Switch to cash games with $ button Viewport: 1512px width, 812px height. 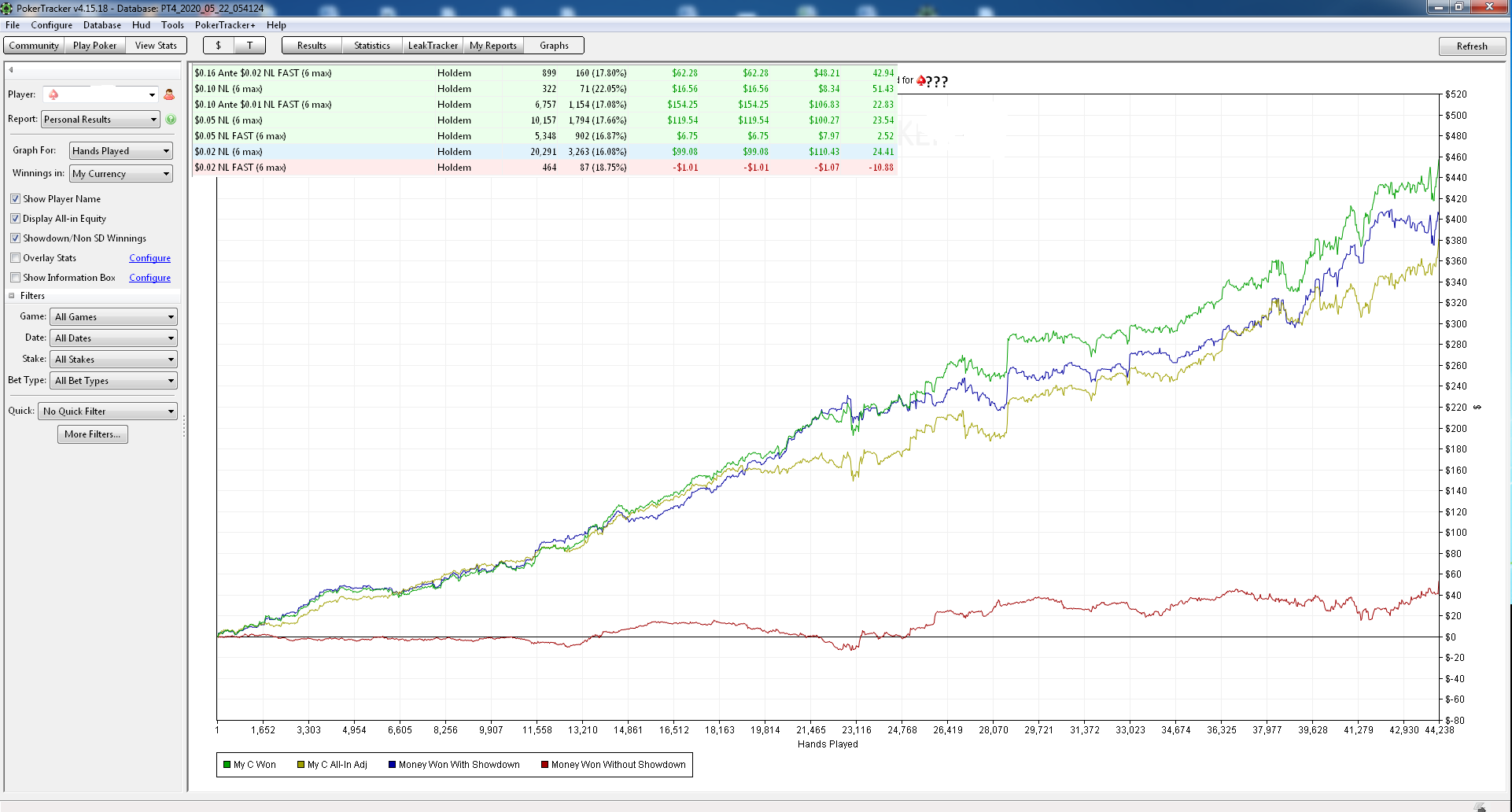click(x=219, y=46)
